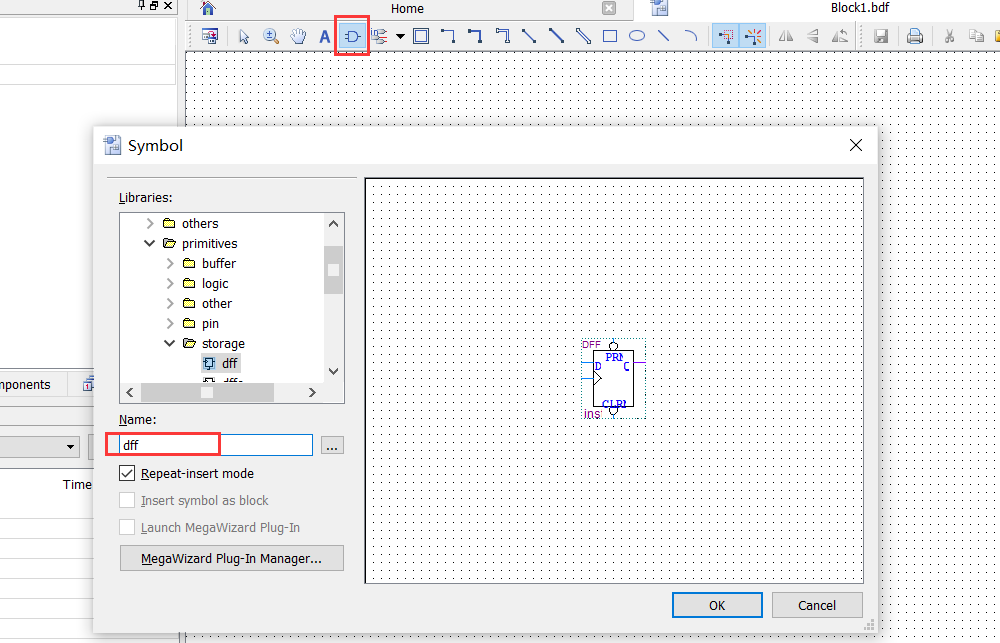Click the Copy icon

coord(976,36)
